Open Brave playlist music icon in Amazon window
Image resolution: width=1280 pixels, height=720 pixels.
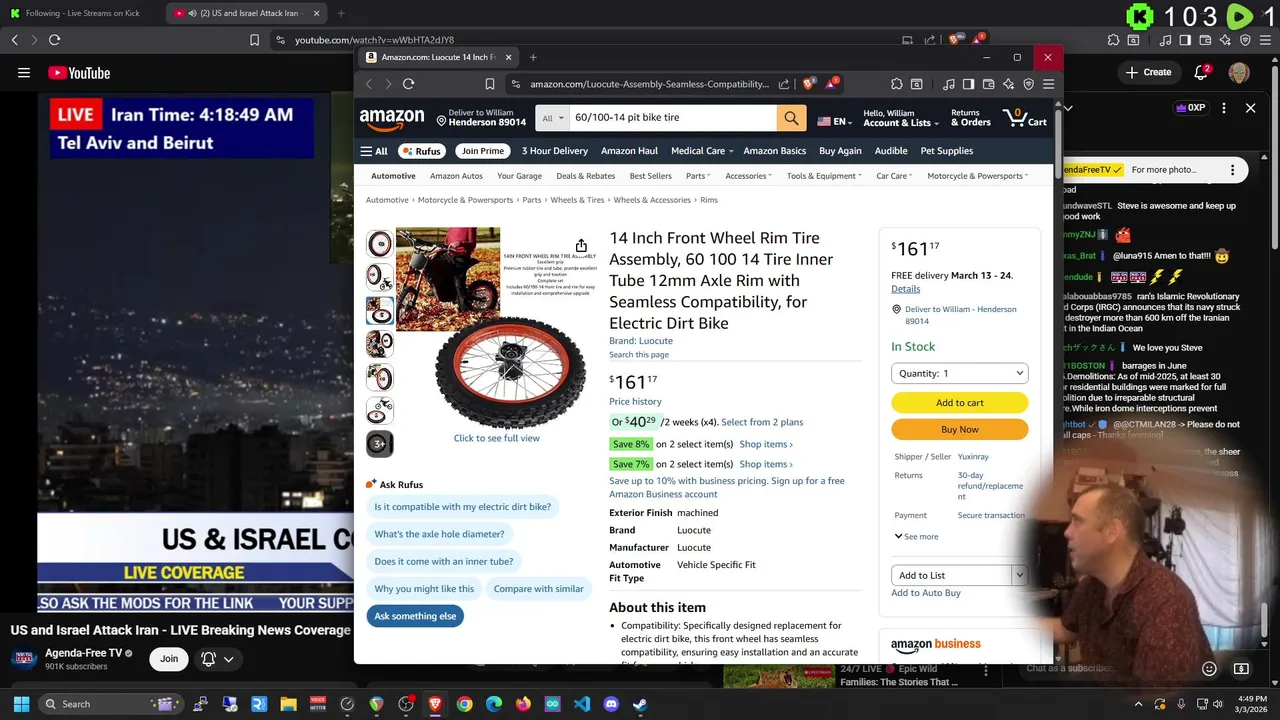click(948, 84)
